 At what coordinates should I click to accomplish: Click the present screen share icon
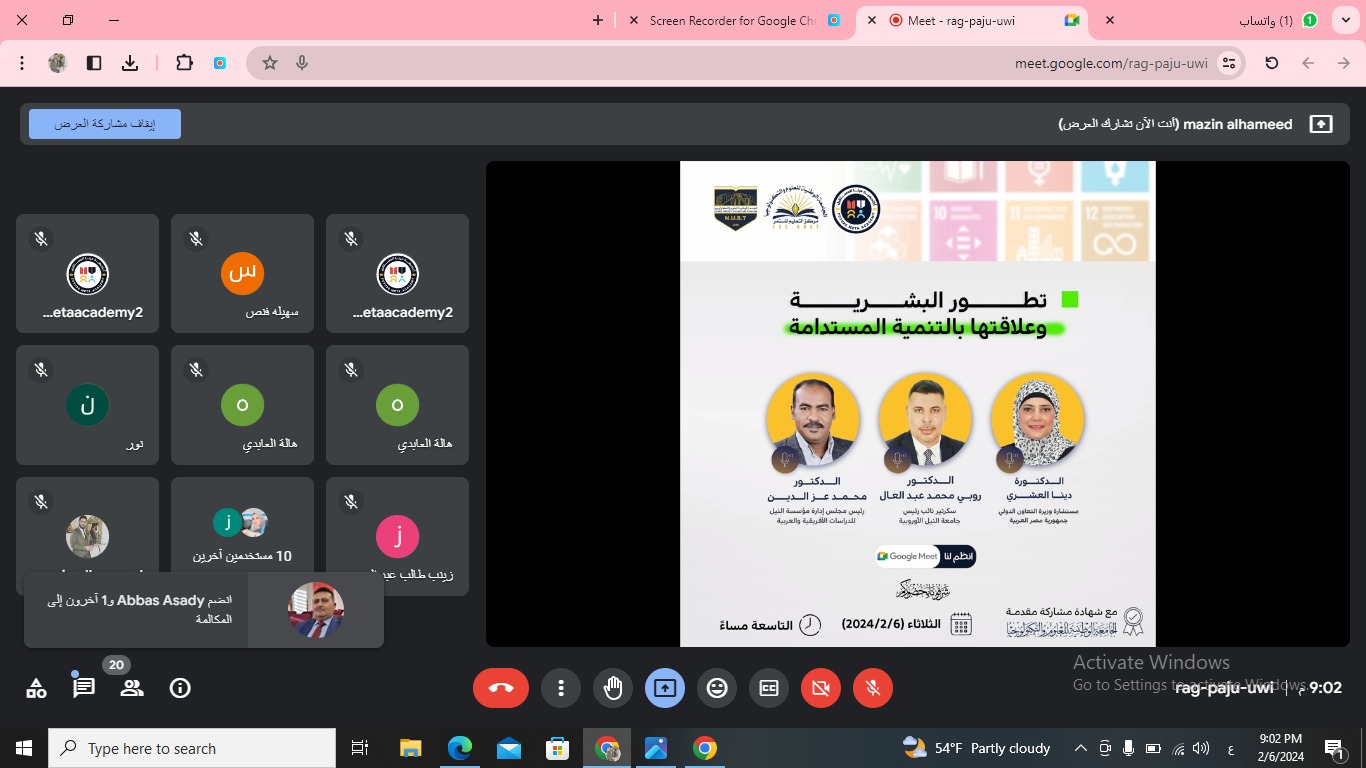[x=665, y=688]
